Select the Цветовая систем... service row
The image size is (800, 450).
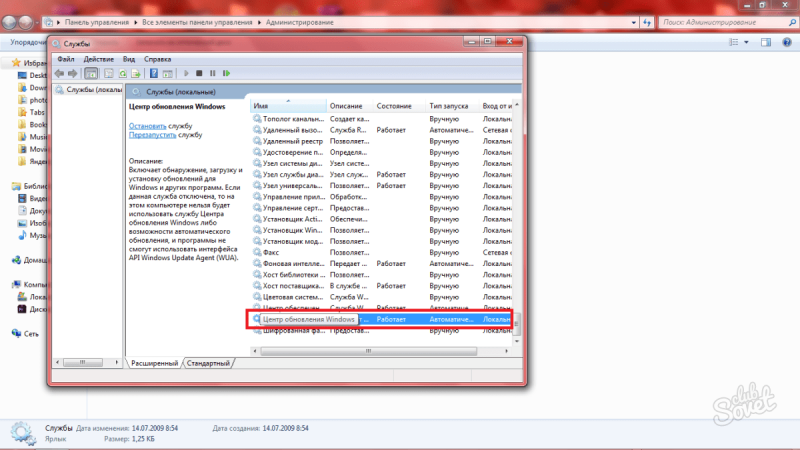tap(381, 297)
